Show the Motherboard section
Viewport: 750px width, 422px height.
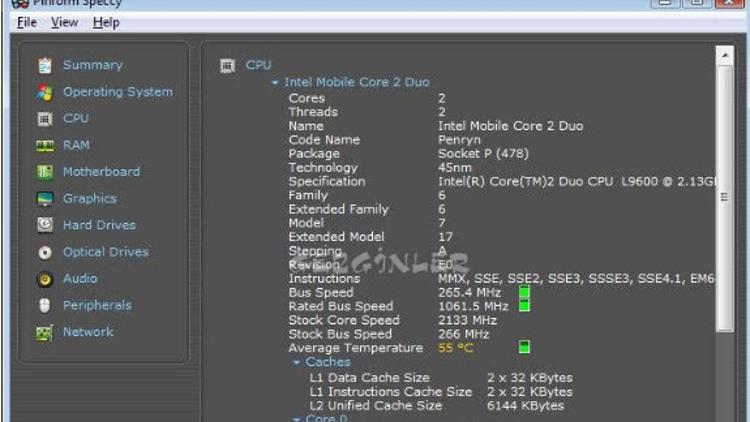101,172
